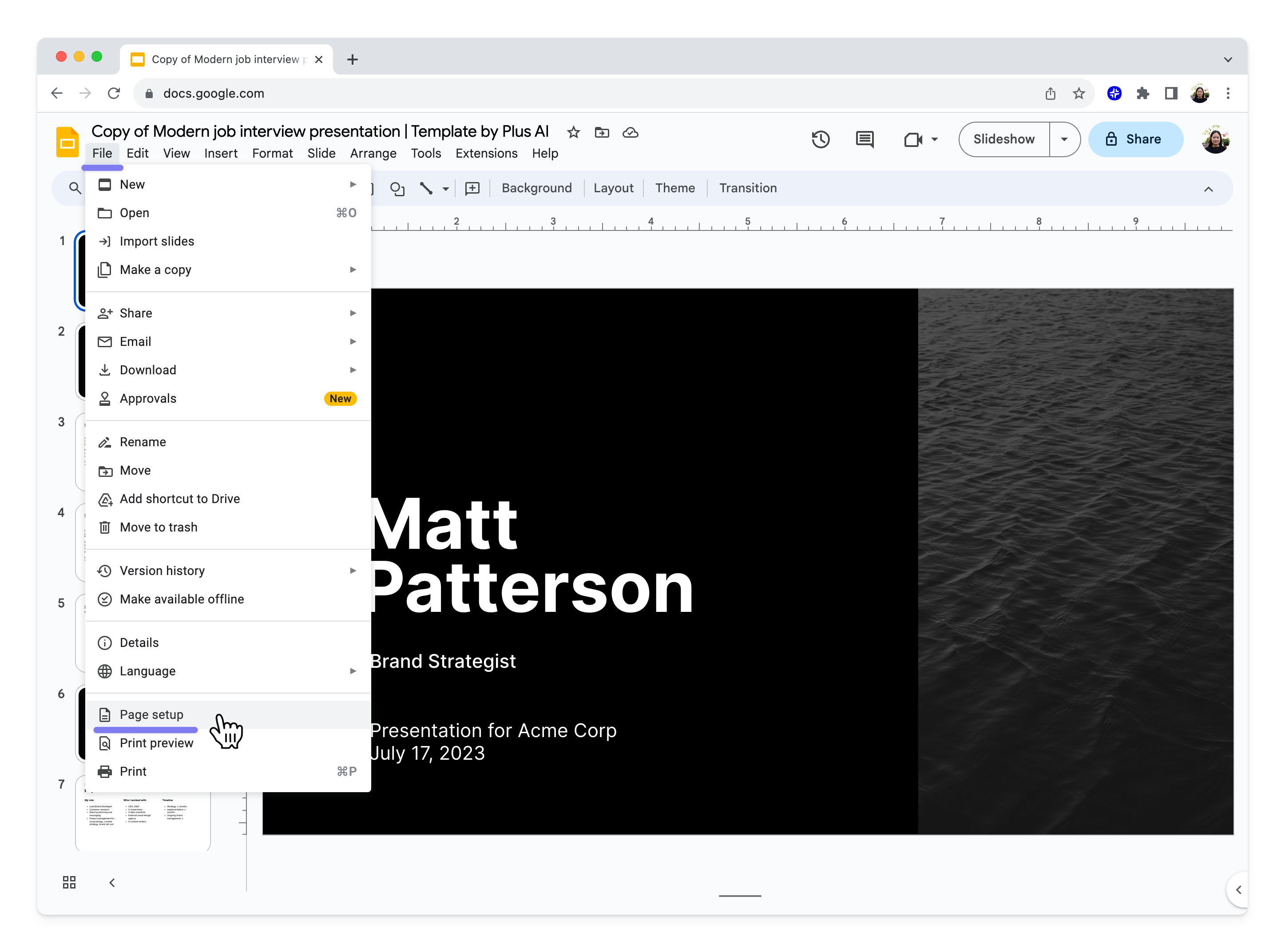
Task: Click the camera meeting icon
Action: 913,139
